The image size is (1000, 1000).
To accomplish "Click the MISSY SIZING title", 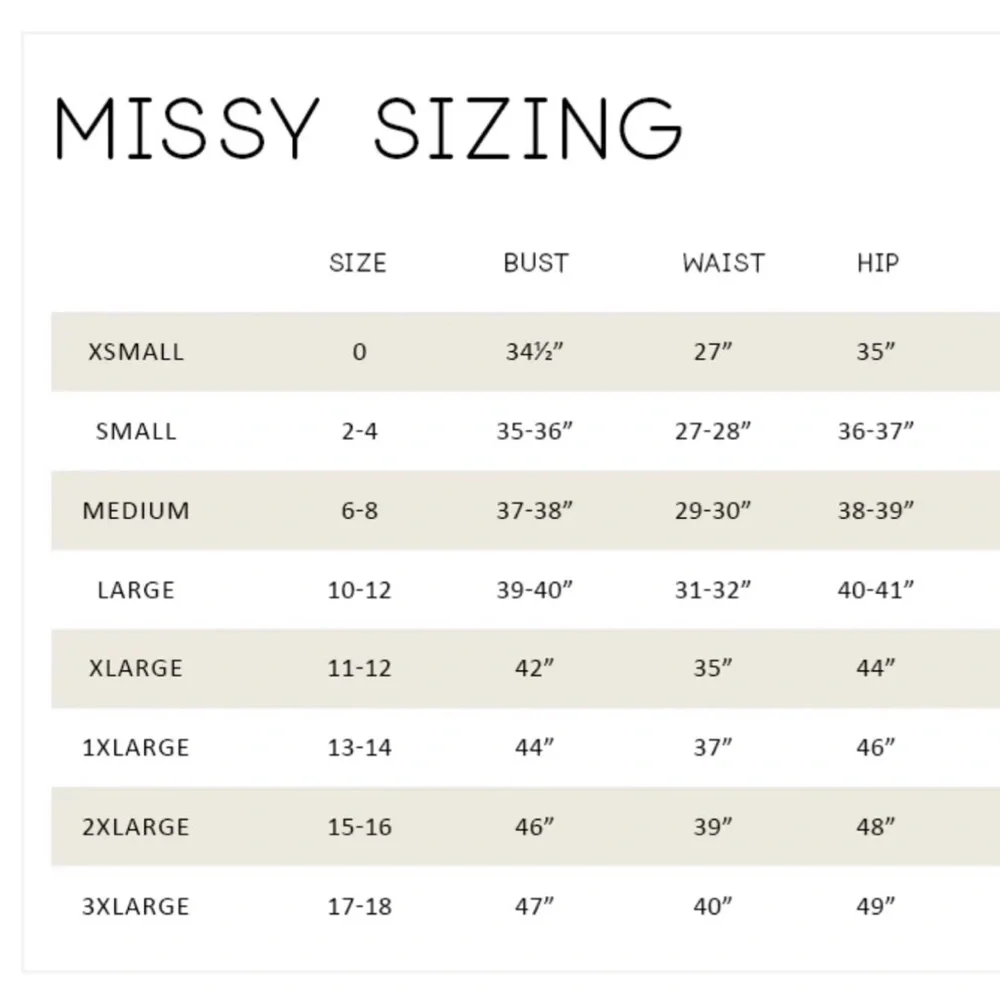I will pos(368,130).
